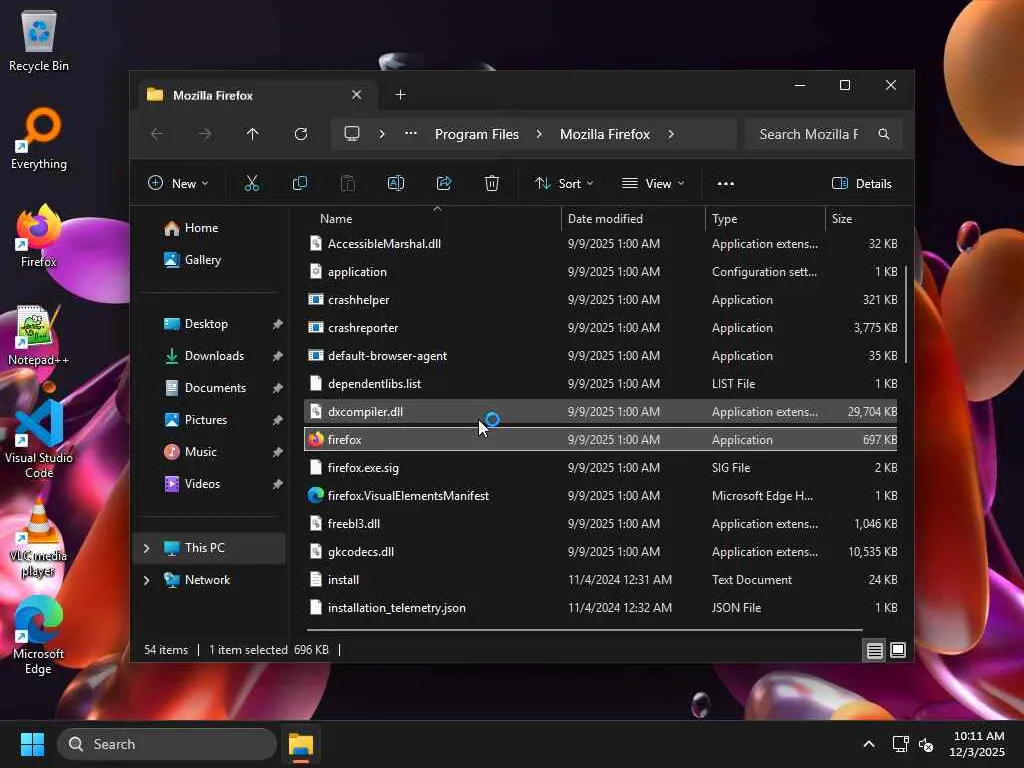Click the address bar ellipsis for hidden path
The height and width of the screenshot is (768, 1024).
411,134
